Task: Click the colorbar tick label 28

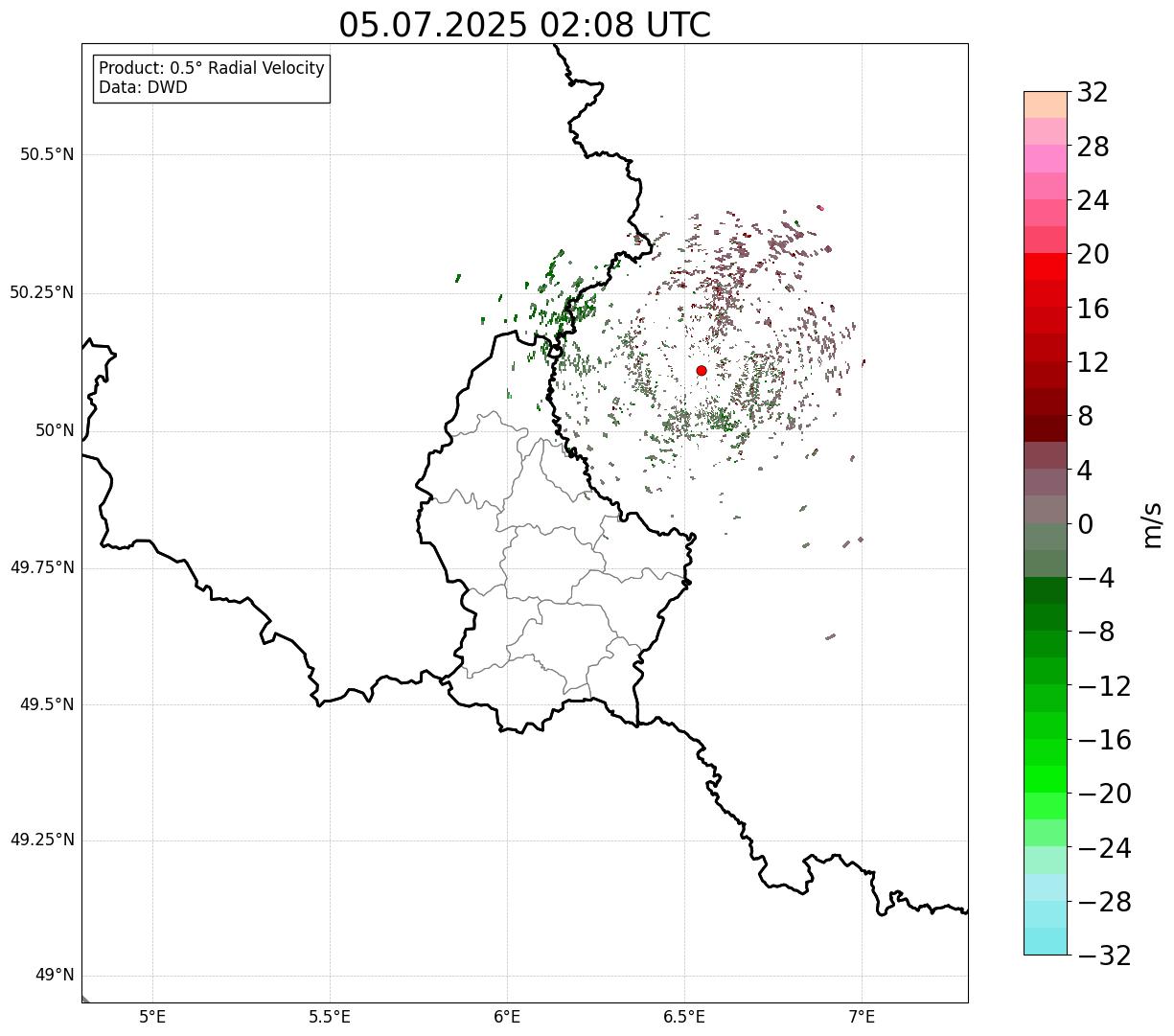Action: pos(1093,147)
